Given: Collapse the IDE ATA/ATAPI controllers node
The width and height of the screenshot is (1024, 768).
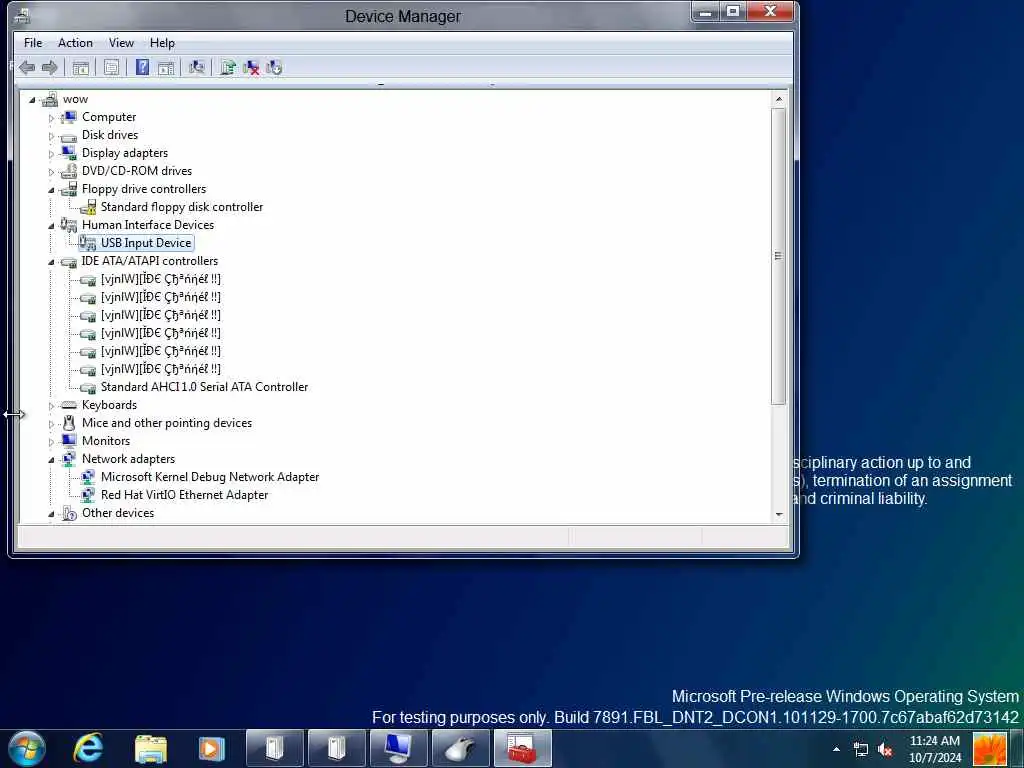Looking at the screenshot, I should pos(52,262).
